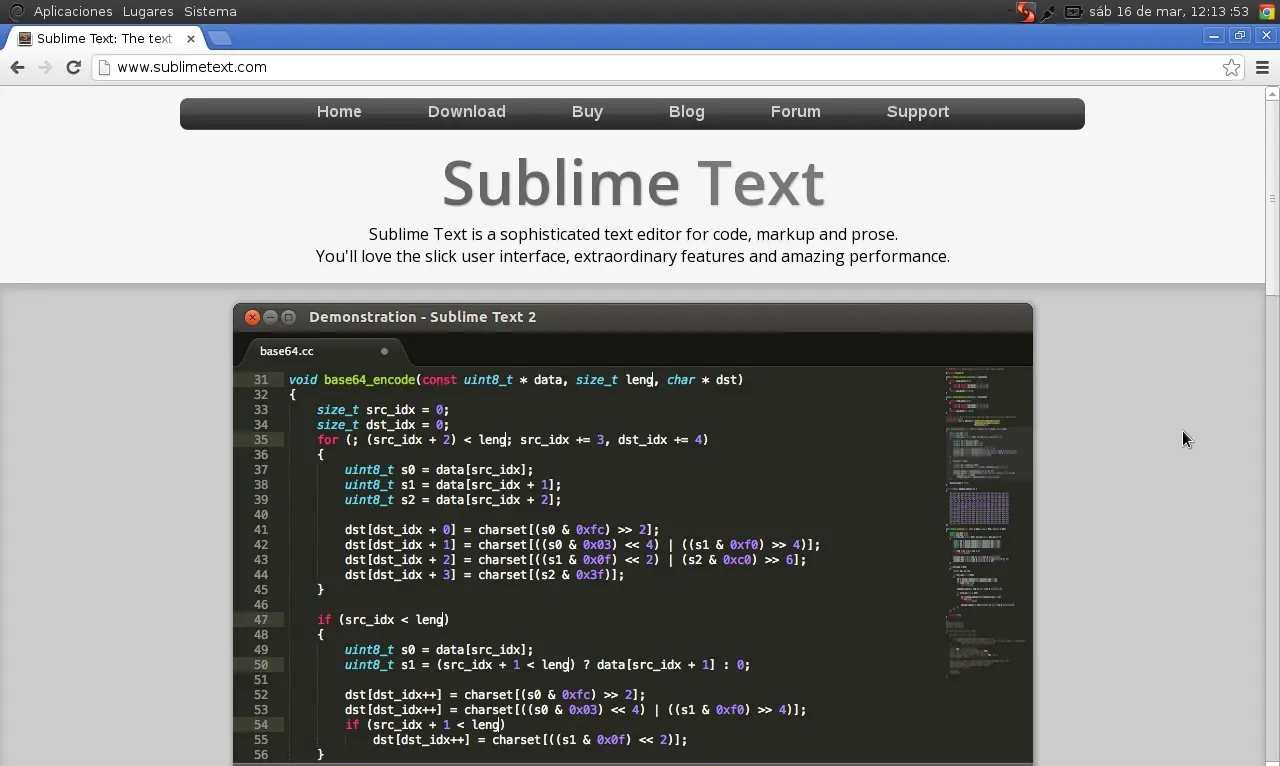Click the page icon in the address bar
This screenshot has height=766, width=1280.
pyautogui.click(x=104, y=67)
